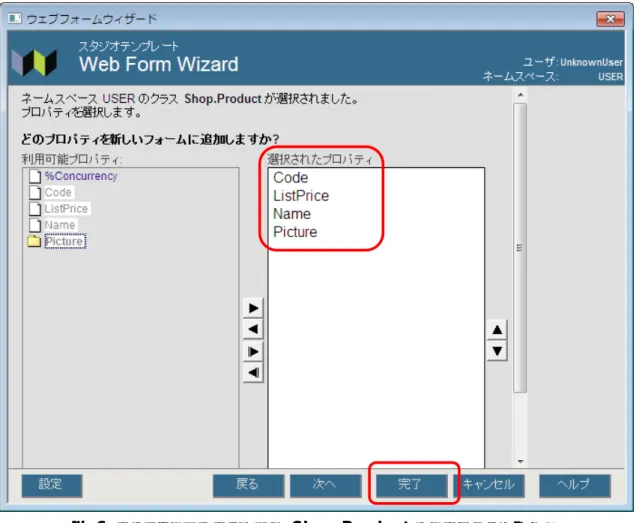636x523 pixels.
Task: Select ListPrice in available properties list
Action: click(x=66, y=209)
